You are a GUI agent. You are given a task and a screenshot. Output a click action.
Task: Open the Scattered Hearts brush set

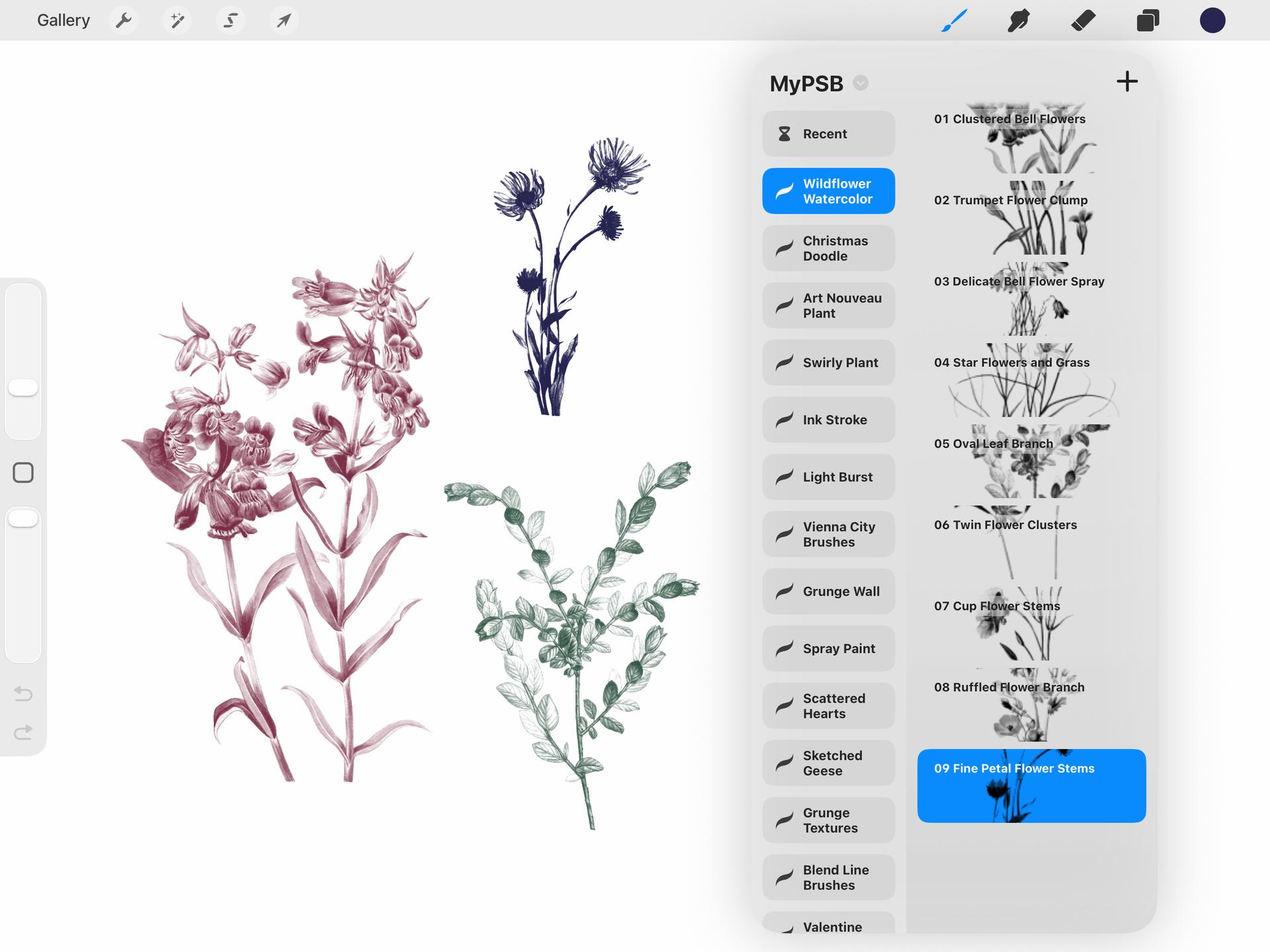point(828,706)
